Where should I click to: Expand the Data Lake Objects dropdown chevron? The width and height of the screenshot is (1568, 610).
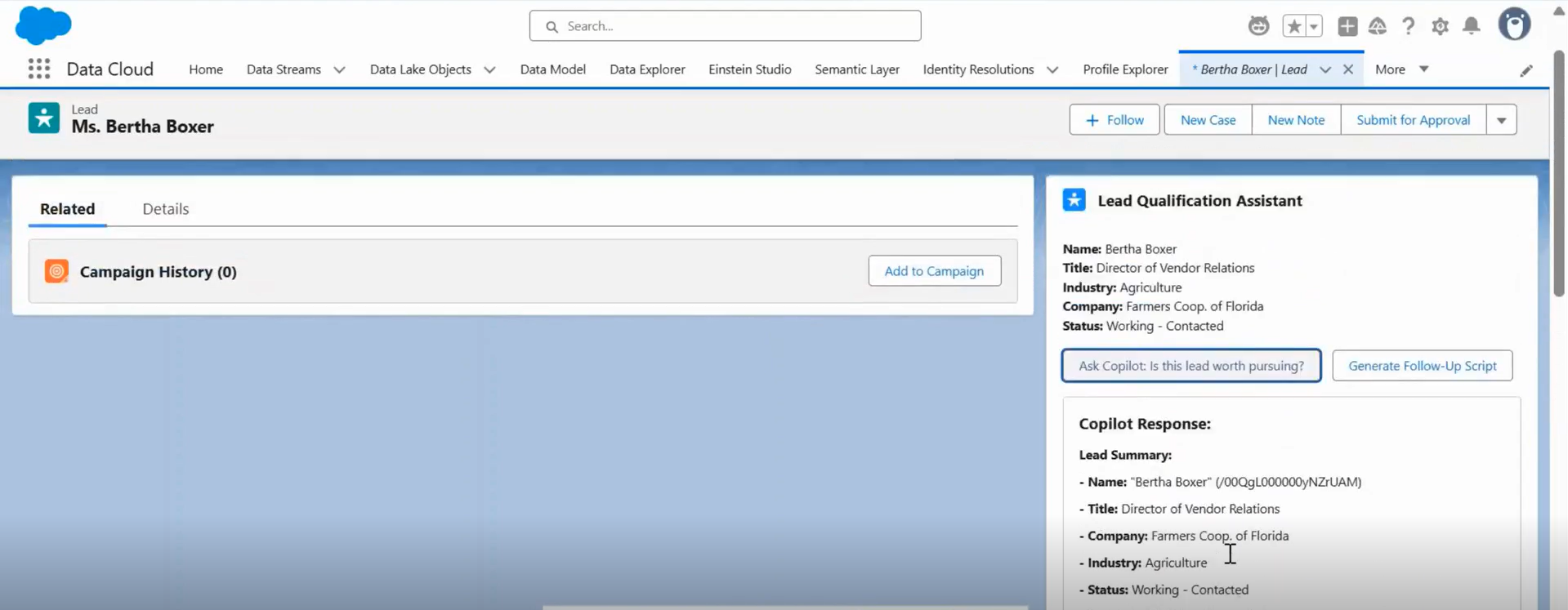point(489,70)
